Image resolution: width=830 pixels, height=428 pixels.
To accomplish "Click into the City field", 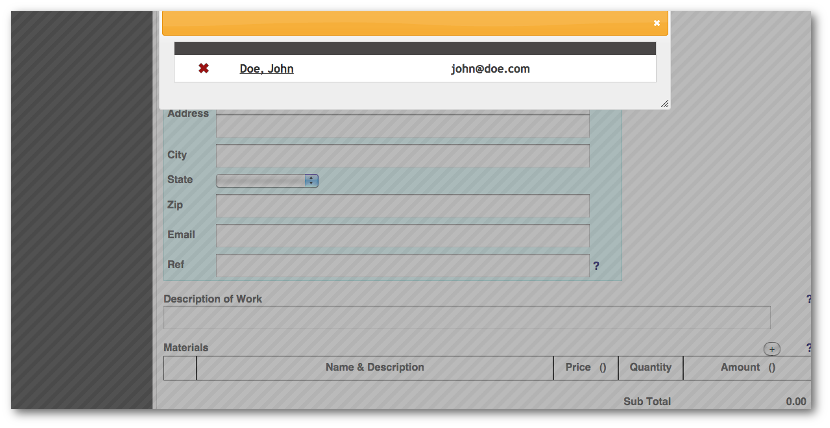I will click(402, 156).
